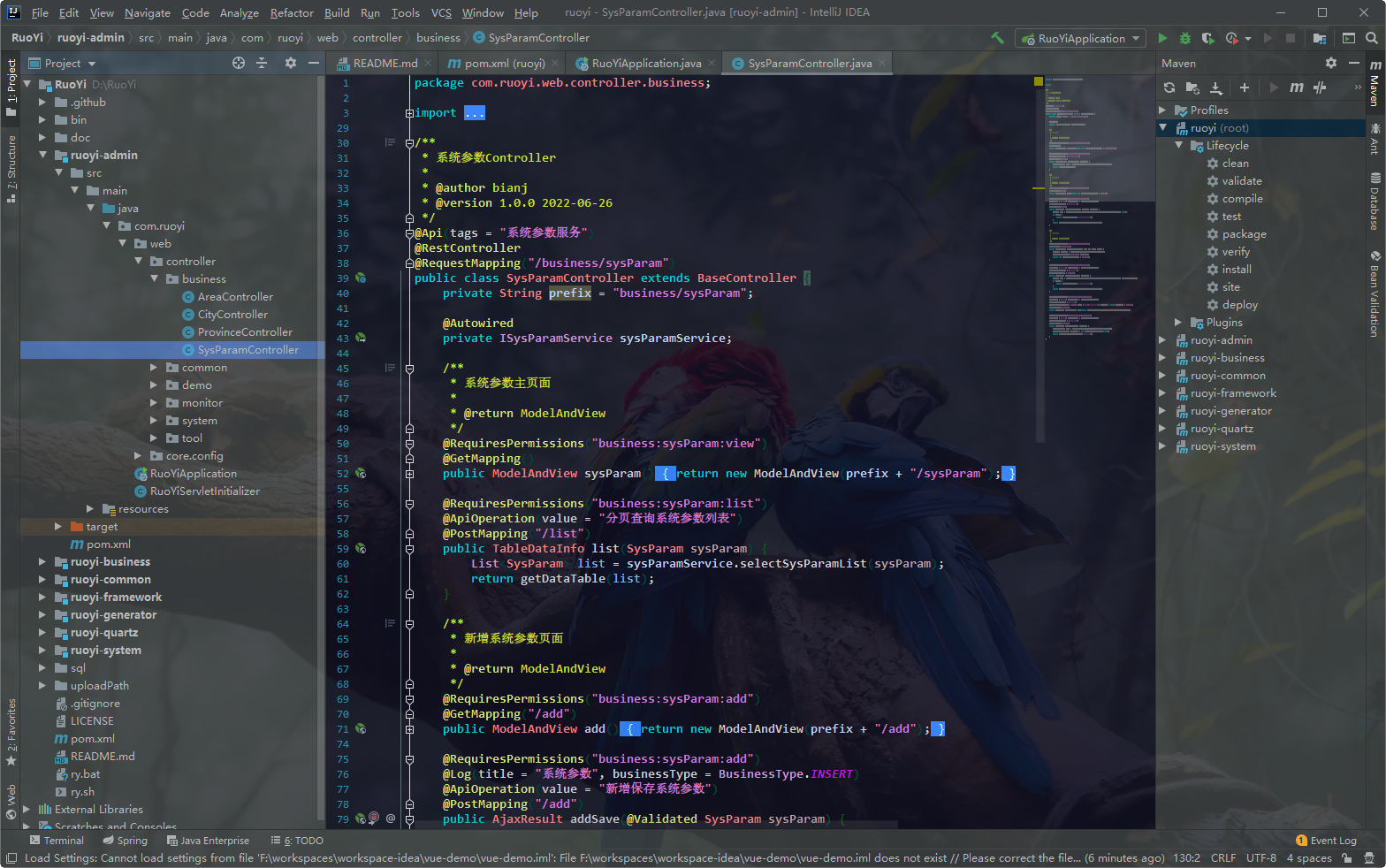Click the business breadcrumb in navigation bar
Image resolution: width=1386 pixels, height=868 pixels.
pyautogui.click(x=438, y=38)
